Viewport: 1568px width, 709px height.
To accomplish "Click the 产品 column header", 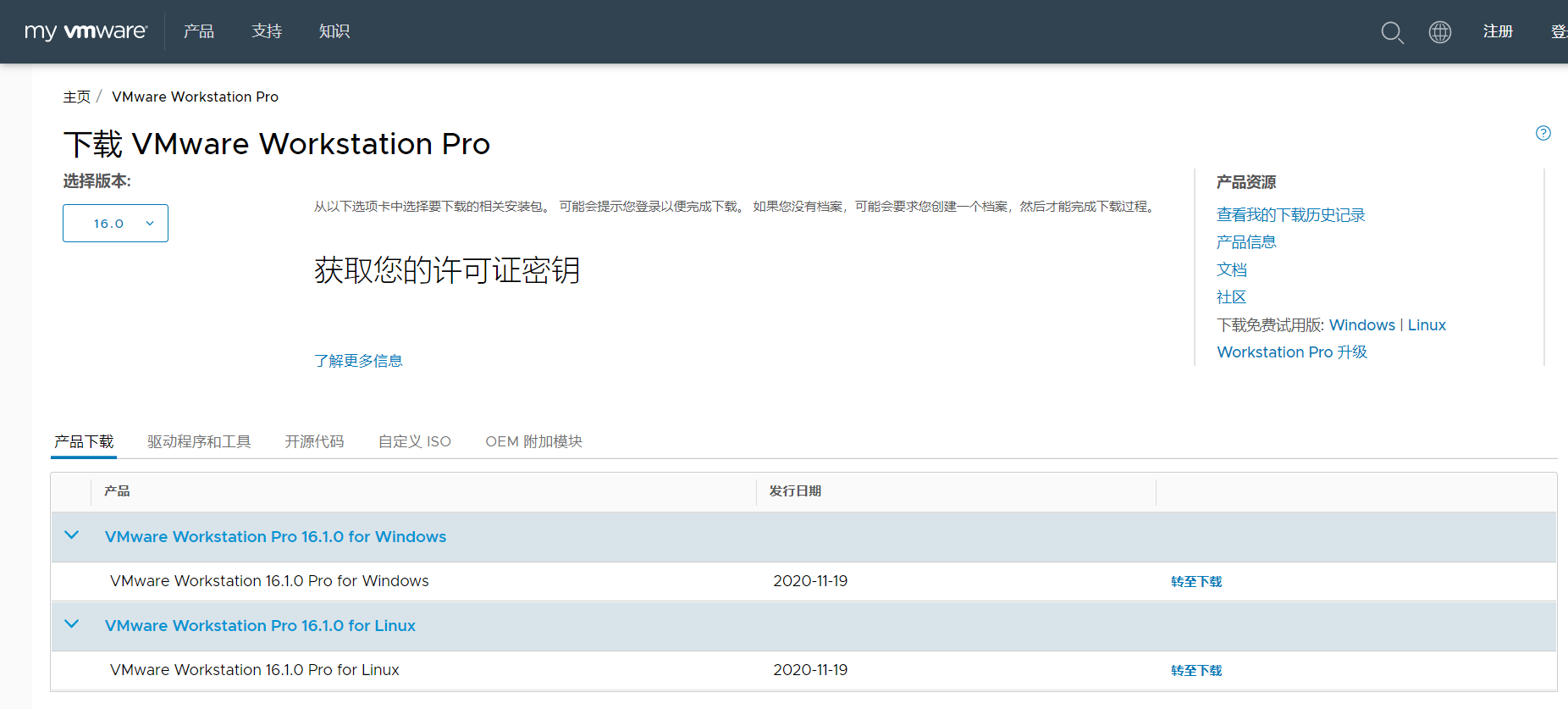I will [117, 491].
